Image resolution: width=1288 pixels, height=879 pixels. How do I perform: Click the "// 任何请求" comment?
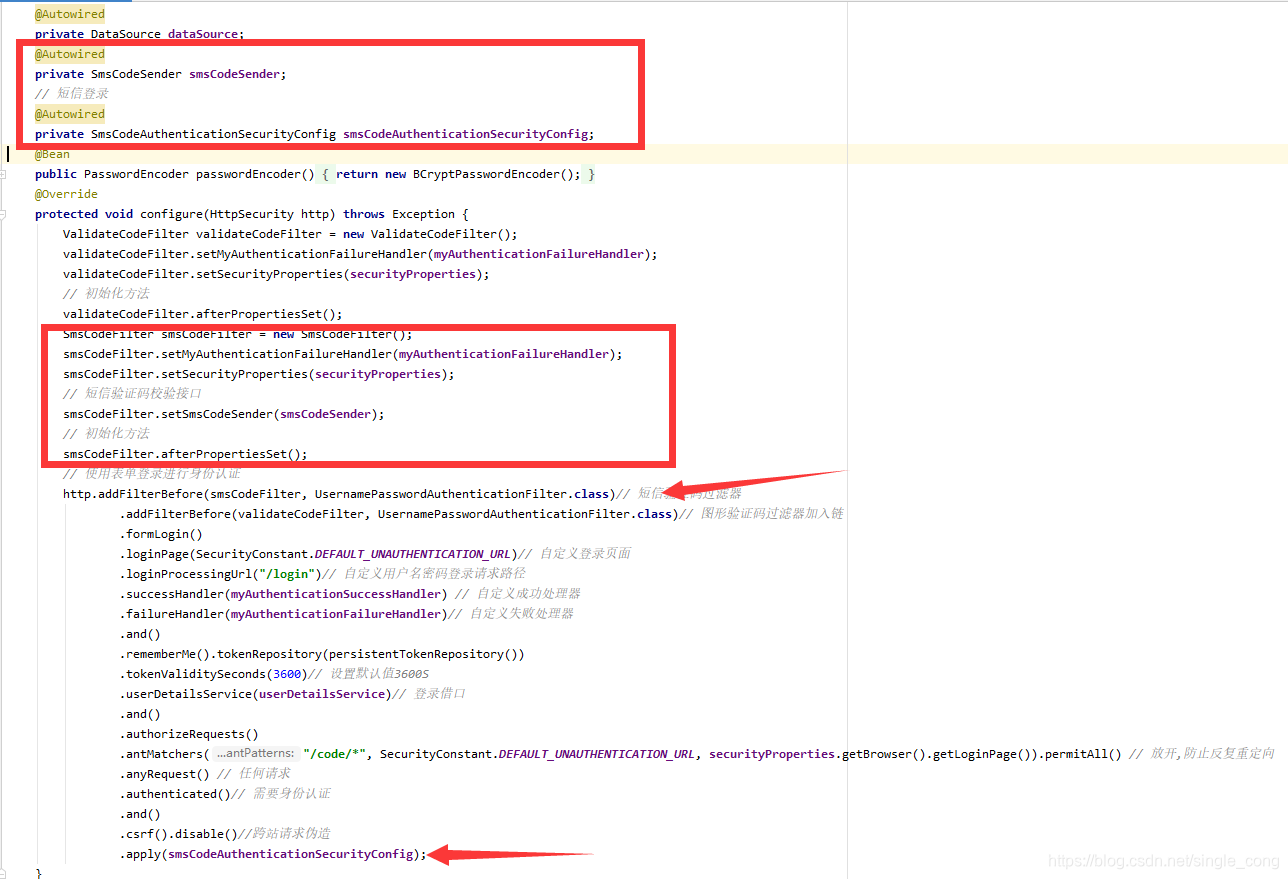tap(254, 774)
